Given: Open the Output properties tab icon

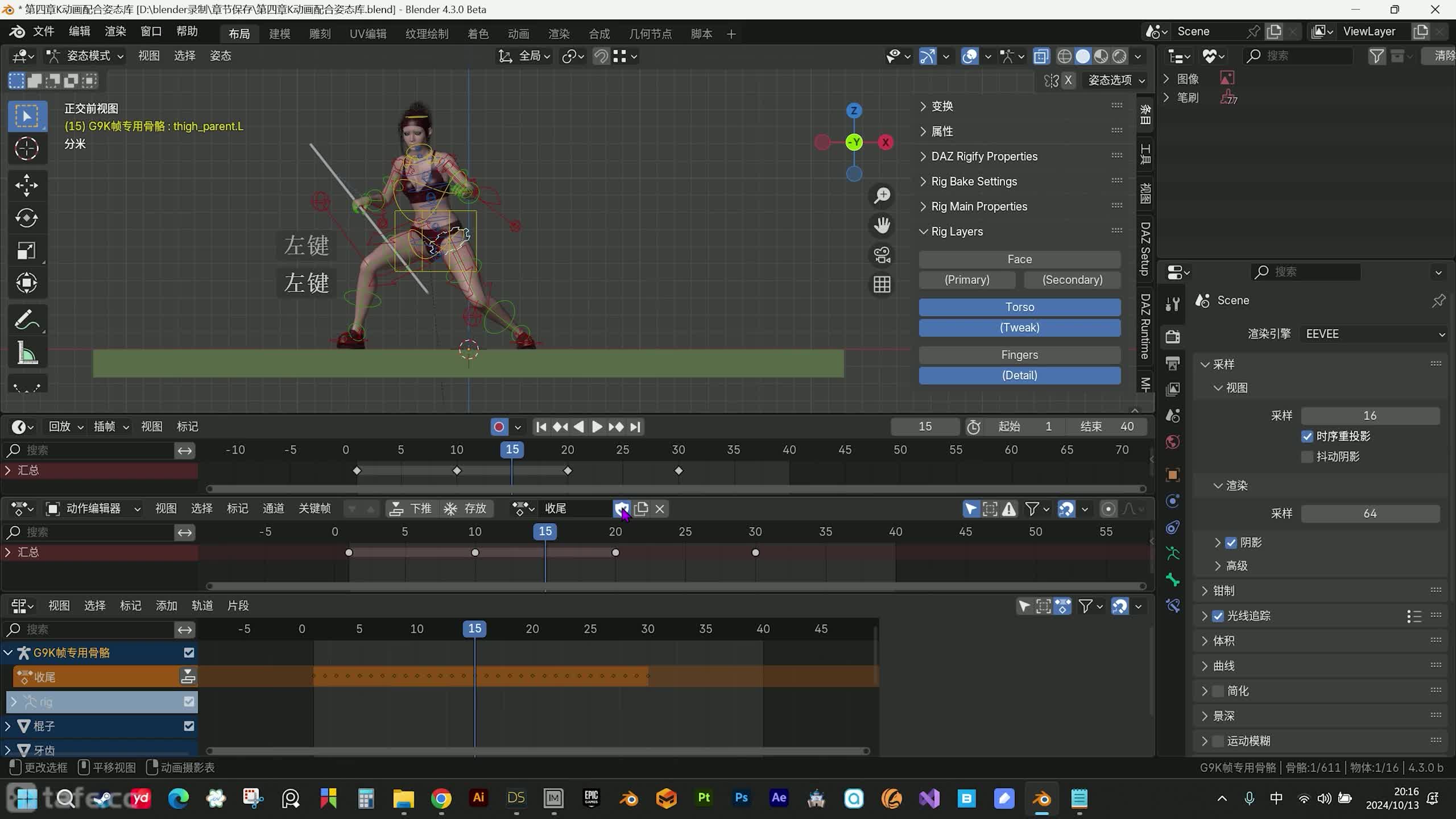Looking at the screenshot, I should pos(1173,363).
